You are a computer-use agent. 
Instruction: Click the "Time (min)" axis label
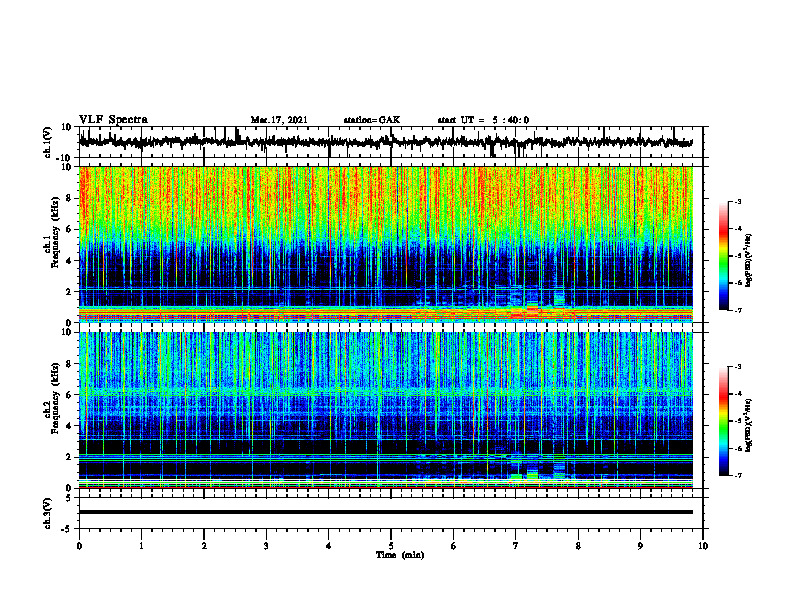(x=400, y=555)
